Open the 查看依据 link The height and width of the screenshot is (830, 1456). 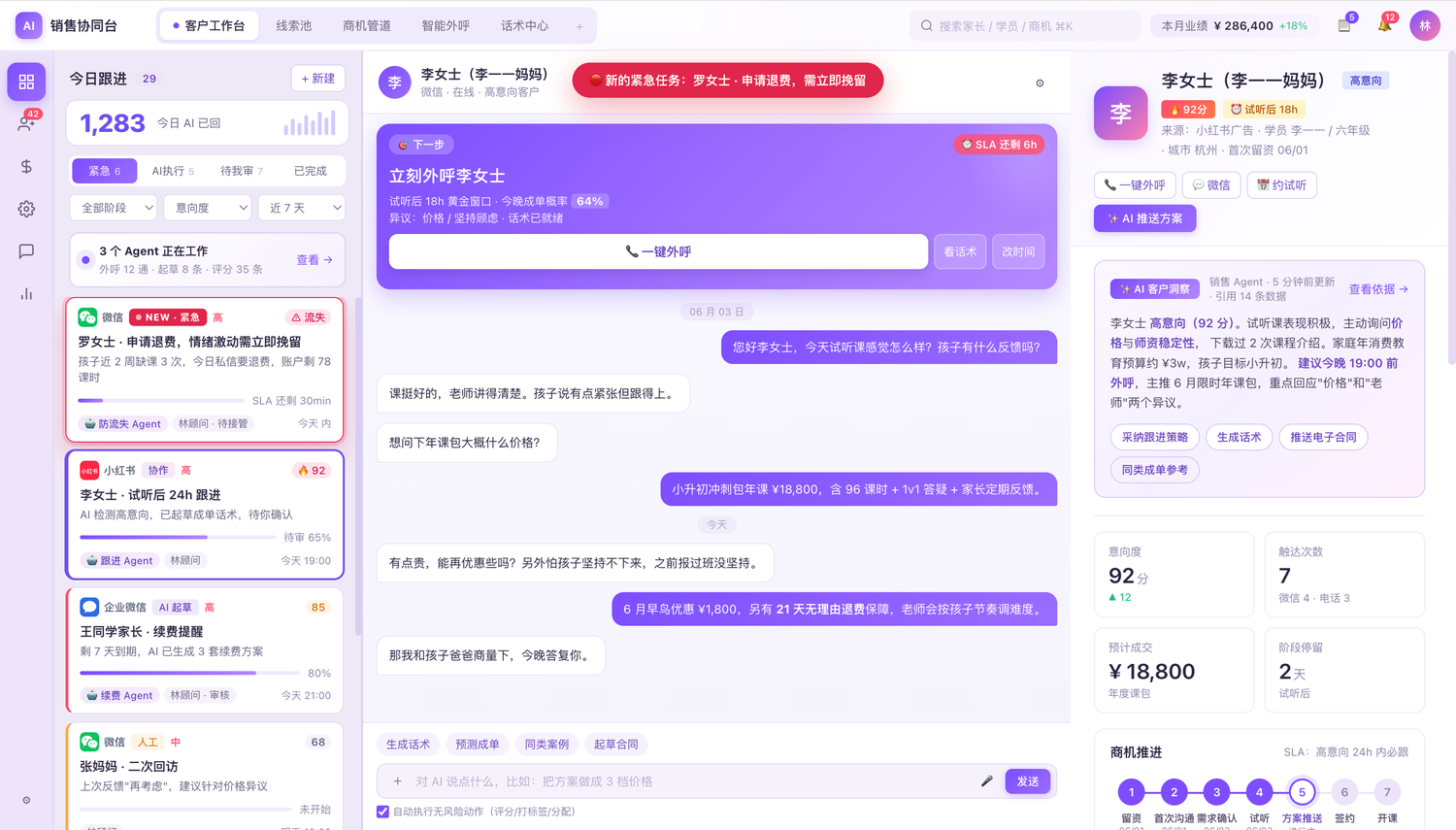1378,289
